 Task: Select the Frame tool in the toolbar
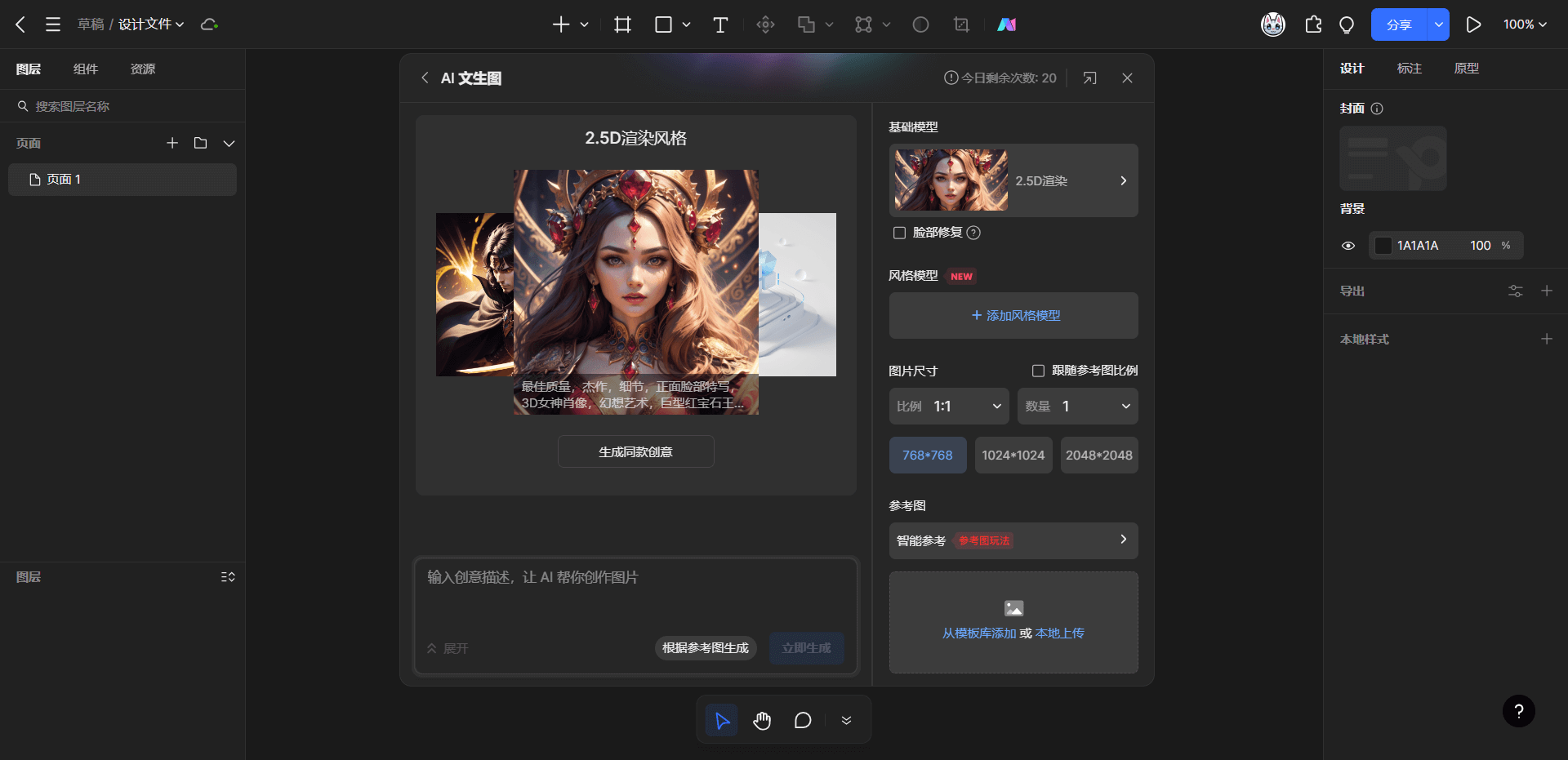tap(622, 24)
